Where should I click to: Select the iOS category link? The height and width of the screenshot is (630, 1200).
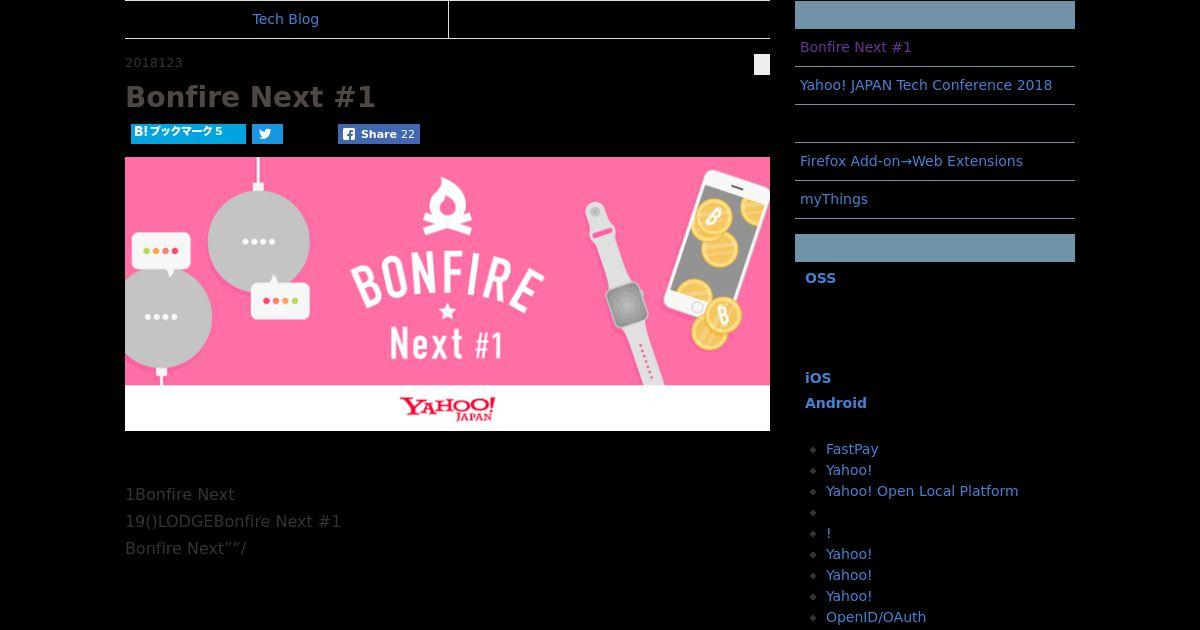point(818,378)
